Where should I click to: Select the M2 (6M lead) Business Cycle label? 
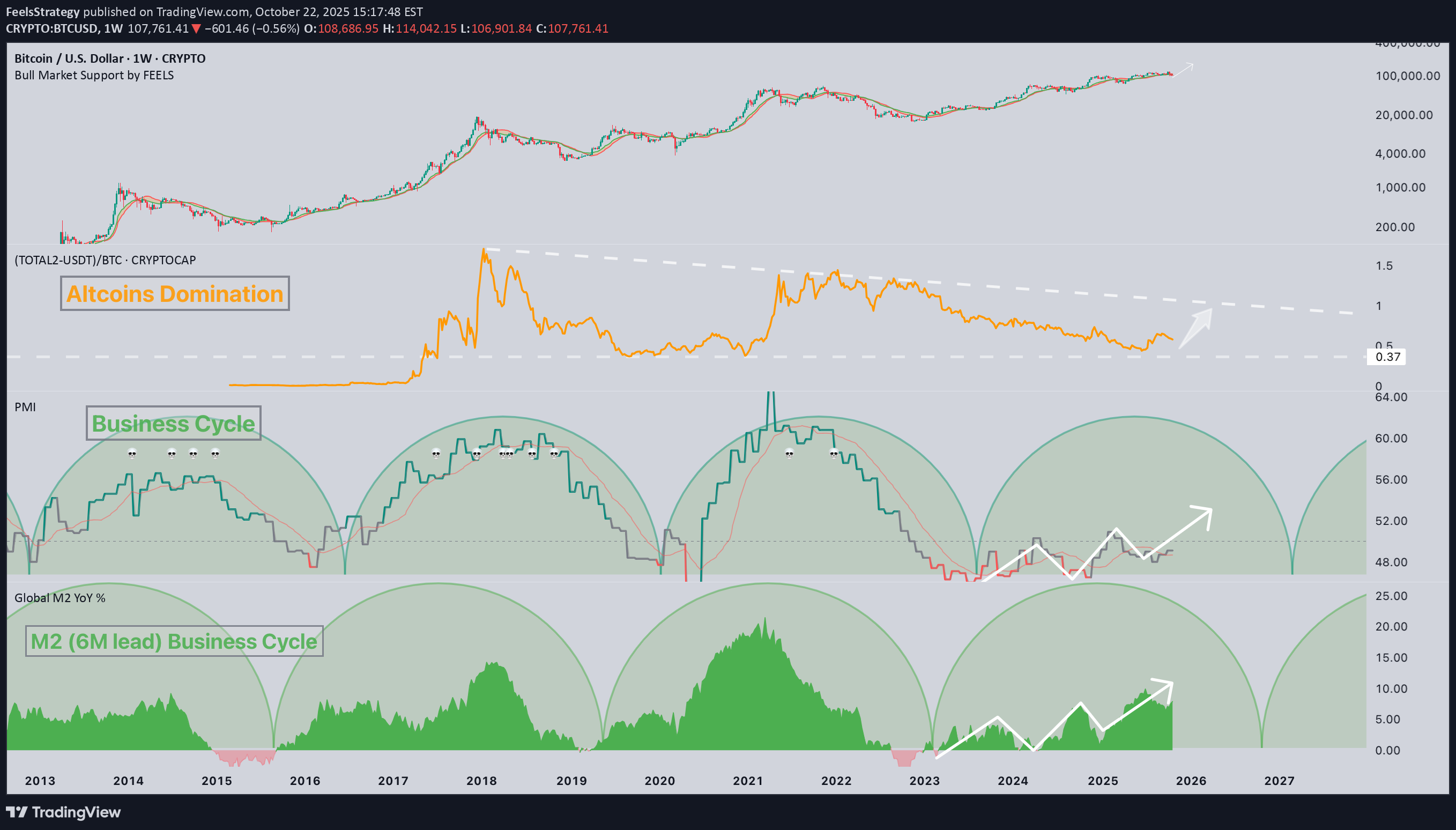pos(174,641)
